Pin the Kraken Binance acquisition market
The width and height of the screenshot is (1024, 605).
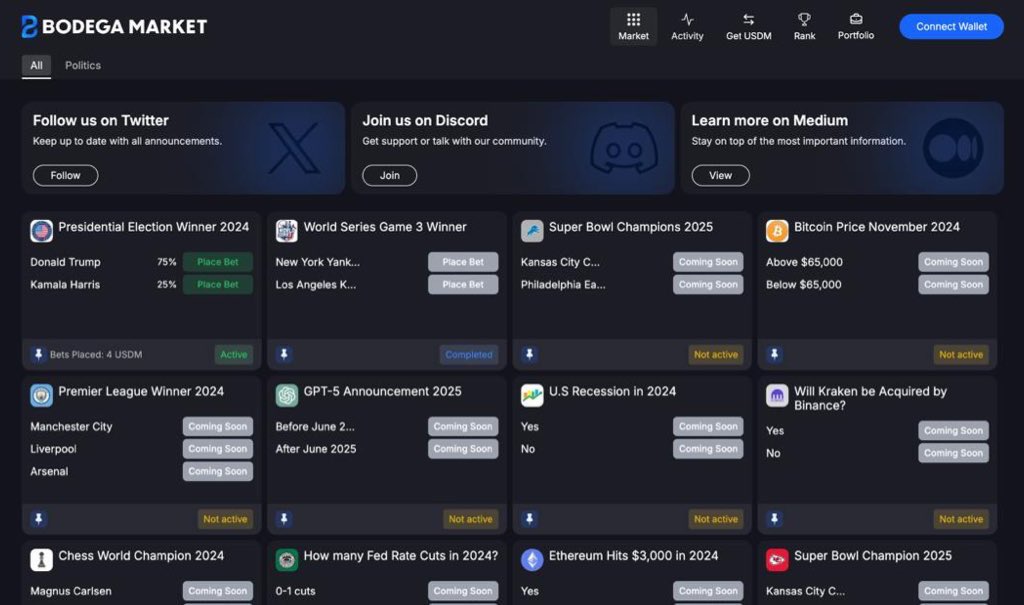pyautogui.click(x=774, y=519)
